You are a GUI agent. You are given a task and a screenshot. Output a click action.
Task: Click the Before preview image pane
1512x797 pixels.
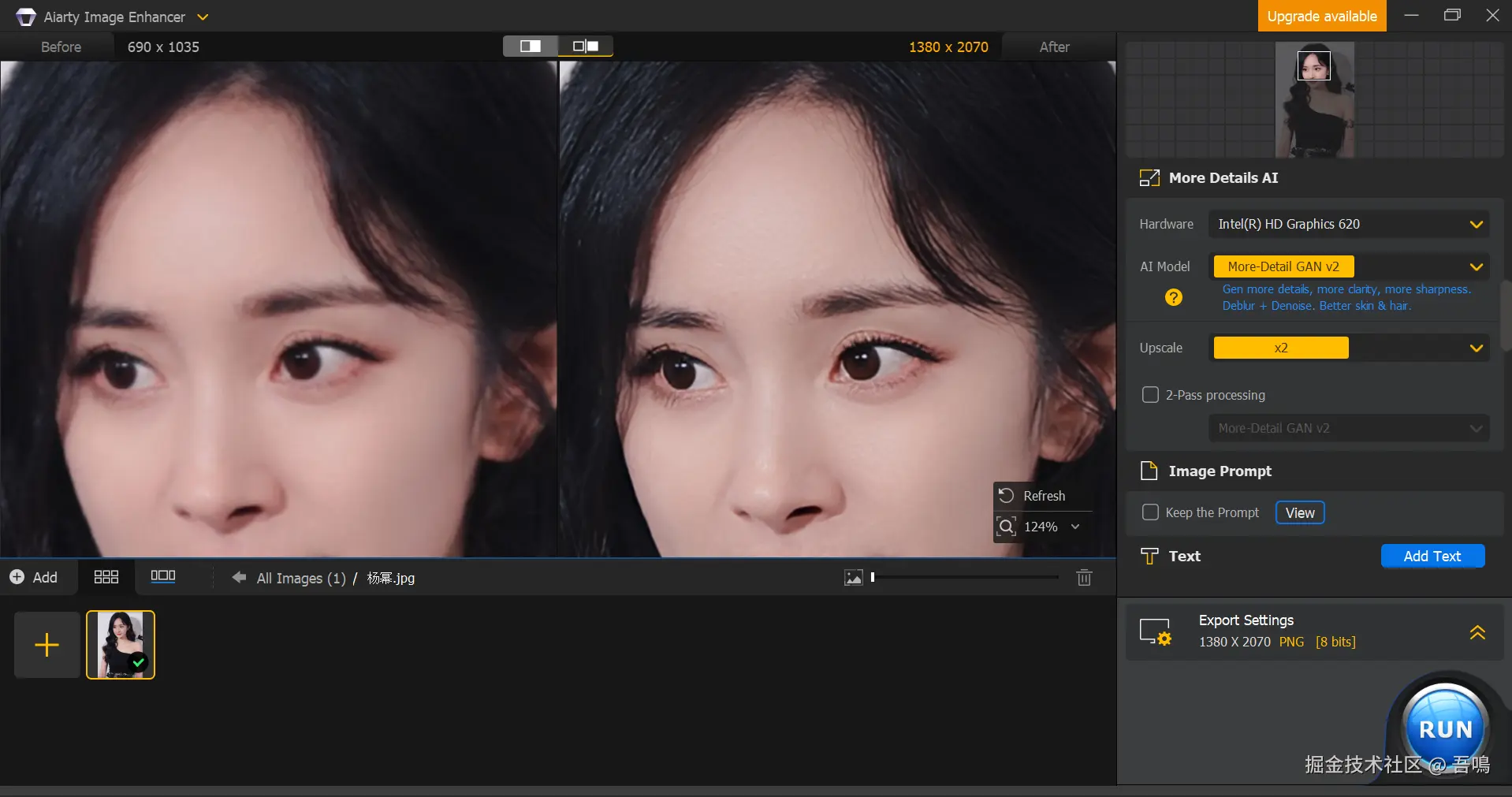(278, 309)
